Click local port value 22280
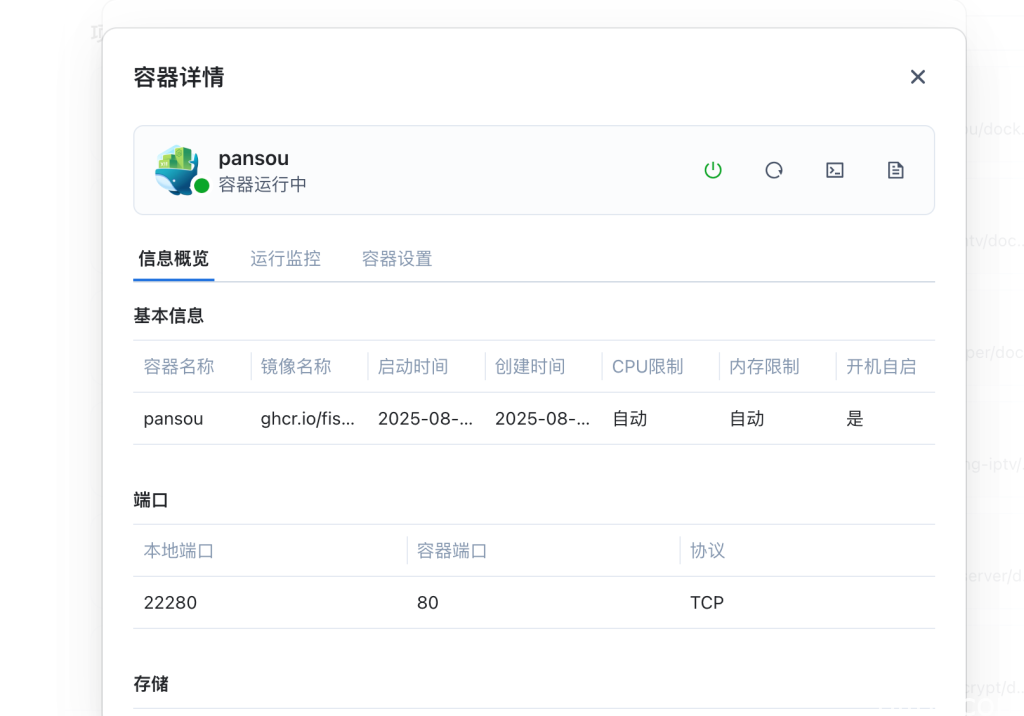The image size is (1024, 716). coord(170,603)
